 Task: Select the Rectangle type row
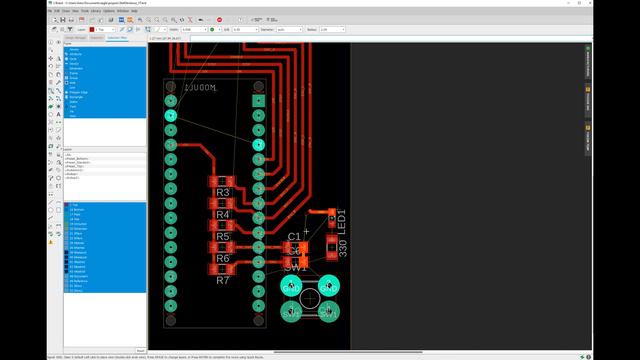[105, 97]
